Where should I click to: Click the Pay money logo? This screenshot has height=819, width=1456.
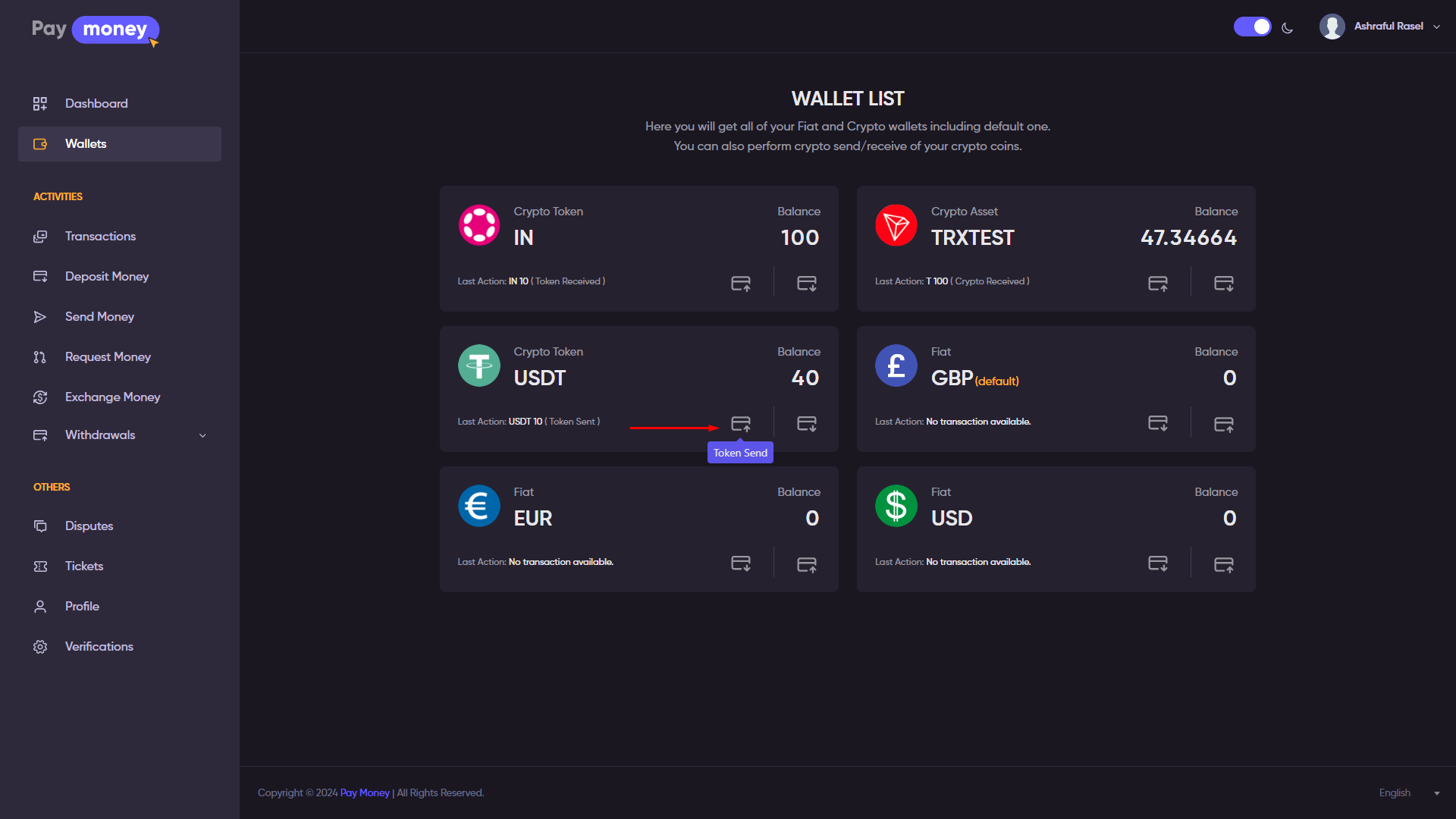[96, 30]
